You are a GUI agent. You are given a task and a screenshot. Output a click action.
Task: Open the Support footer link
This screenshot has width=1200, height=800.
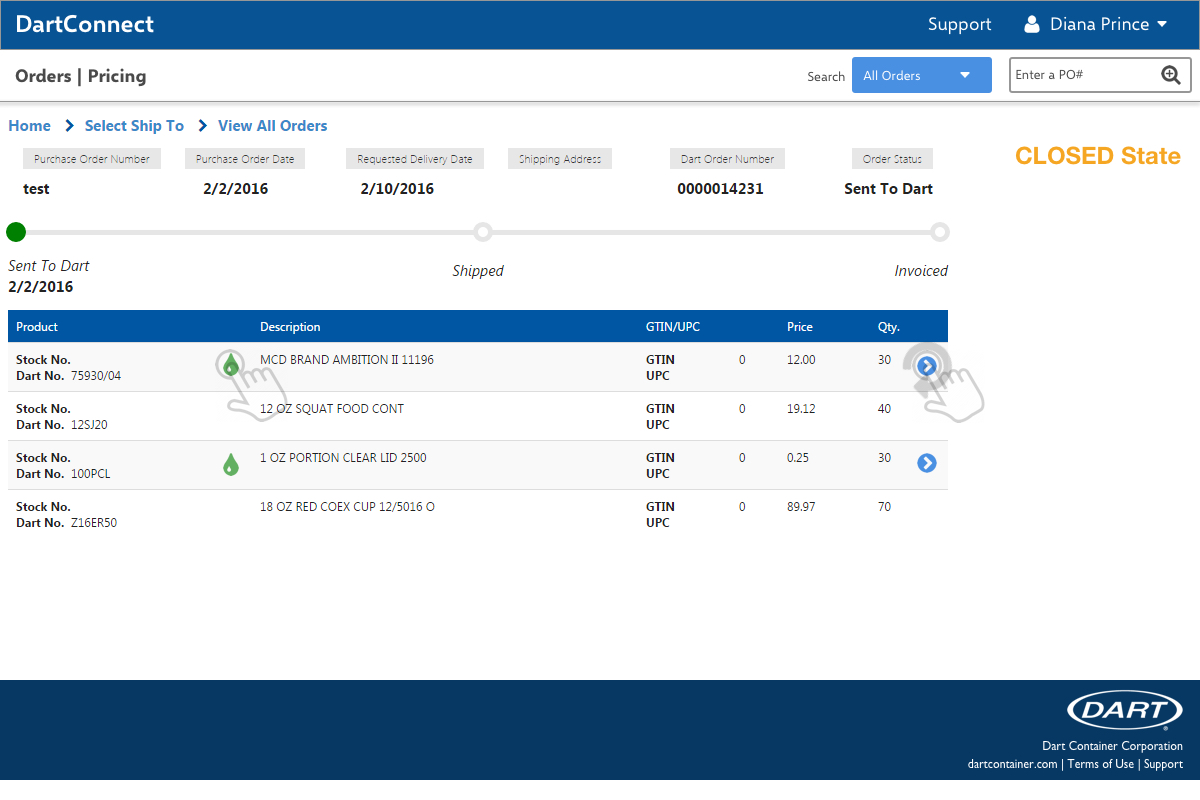tap(1163, 764)
